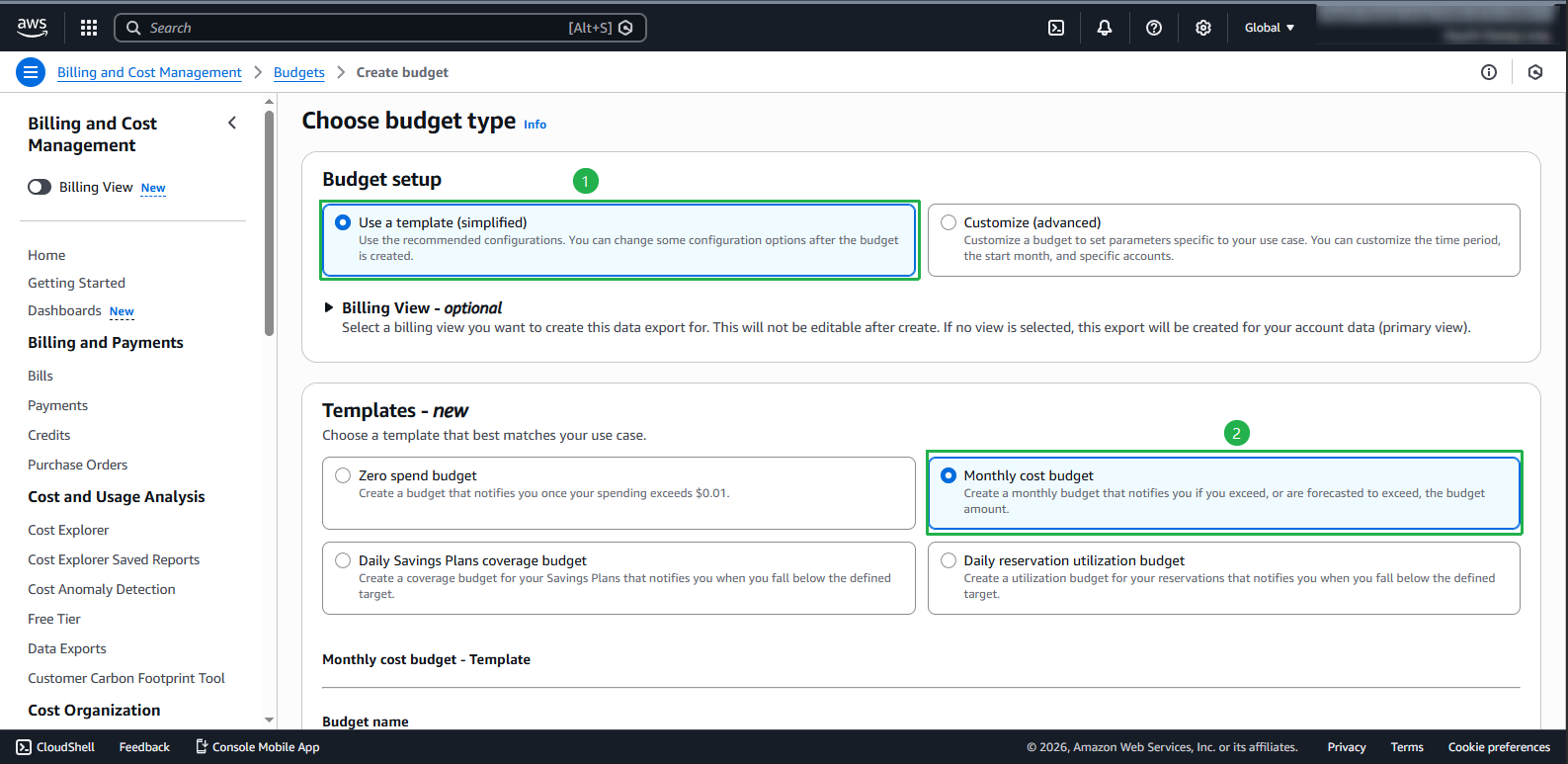The height and width of the screenshot is (764, 1568).
Task: Enable the Billing View toggle
Action: pyautogui.click(x=40, y=187)
